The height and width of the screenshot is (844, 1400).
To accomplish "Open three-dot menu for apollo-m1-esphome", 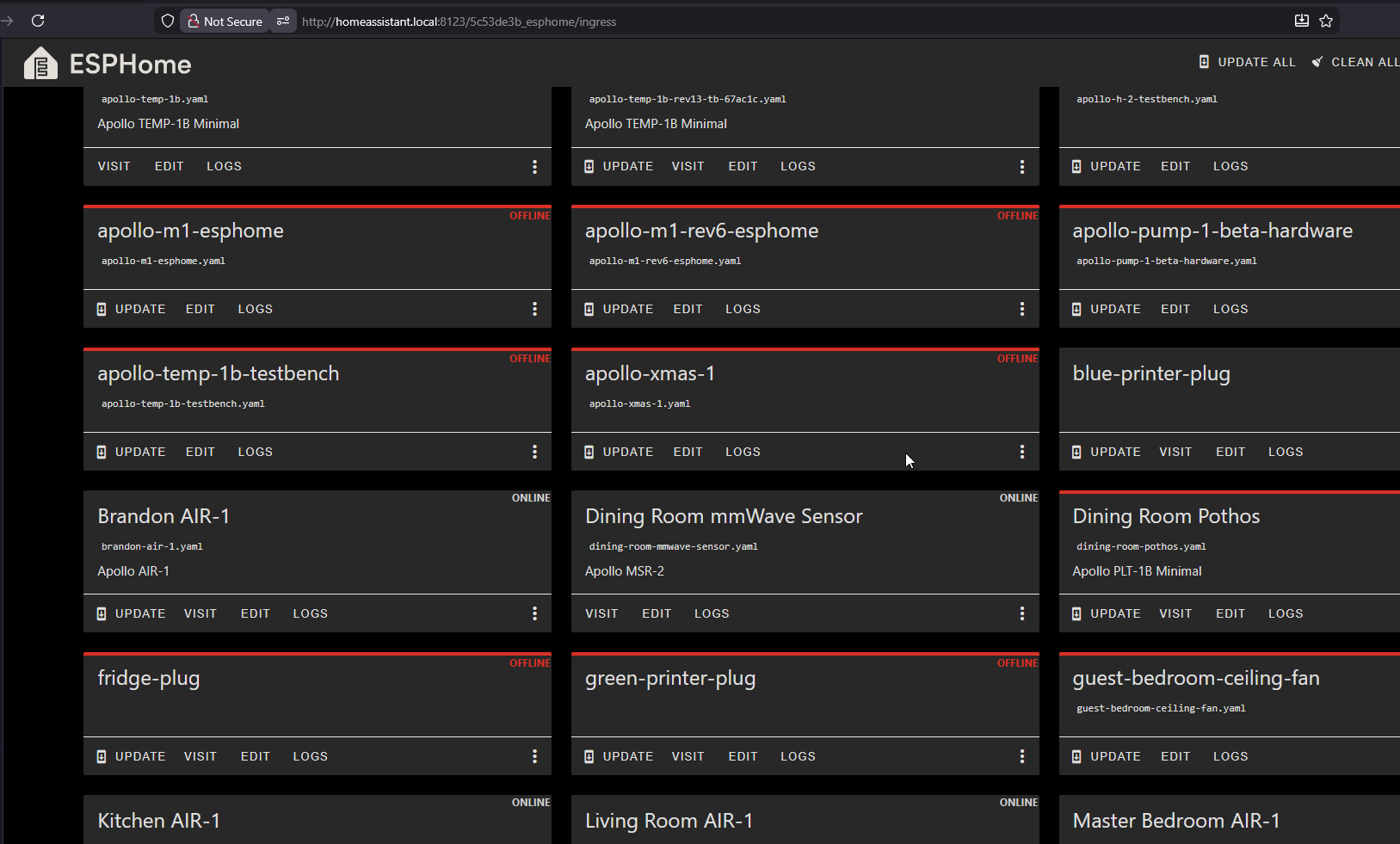I will [x=534, y=309].
